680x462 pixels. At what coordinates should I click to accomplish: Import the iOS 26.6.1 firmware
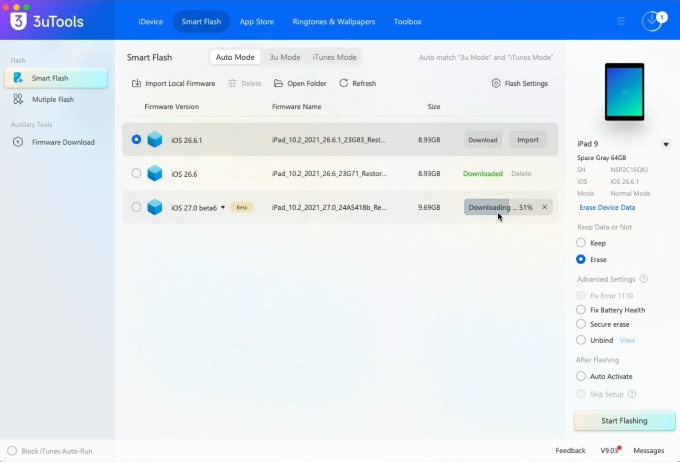click(528, 140)
